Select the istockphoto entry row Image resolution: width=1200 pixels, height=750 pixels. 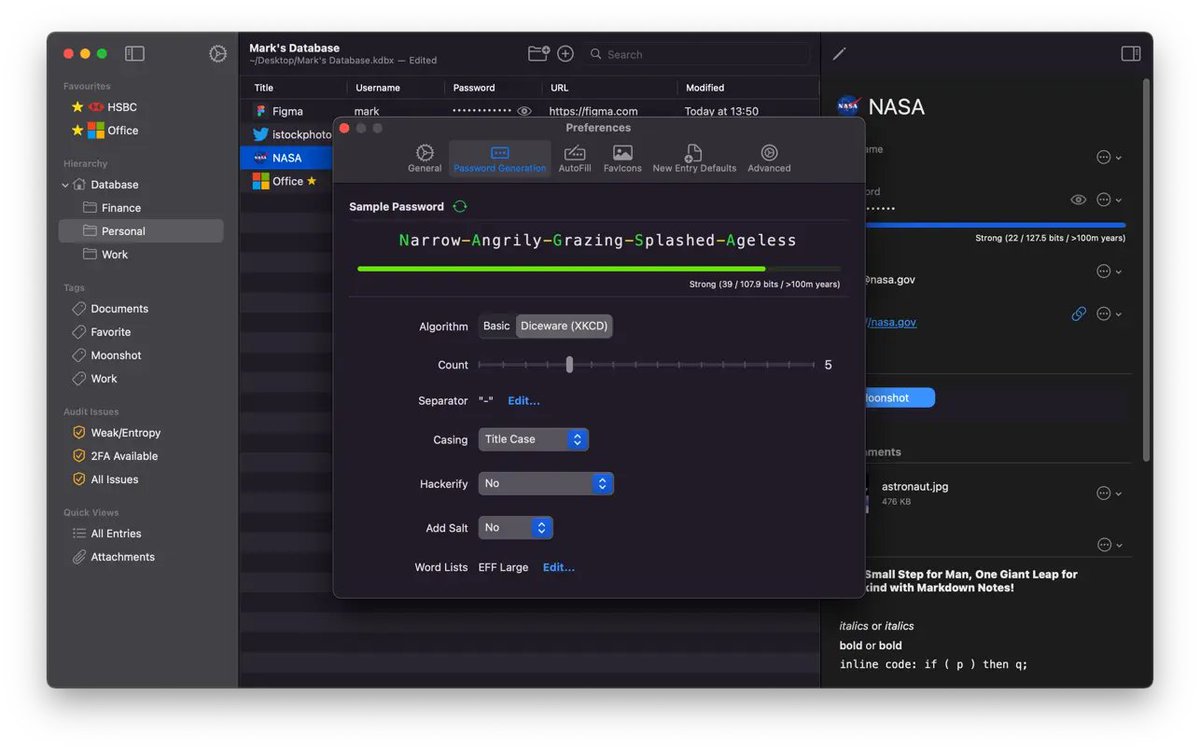click(287, 134)
